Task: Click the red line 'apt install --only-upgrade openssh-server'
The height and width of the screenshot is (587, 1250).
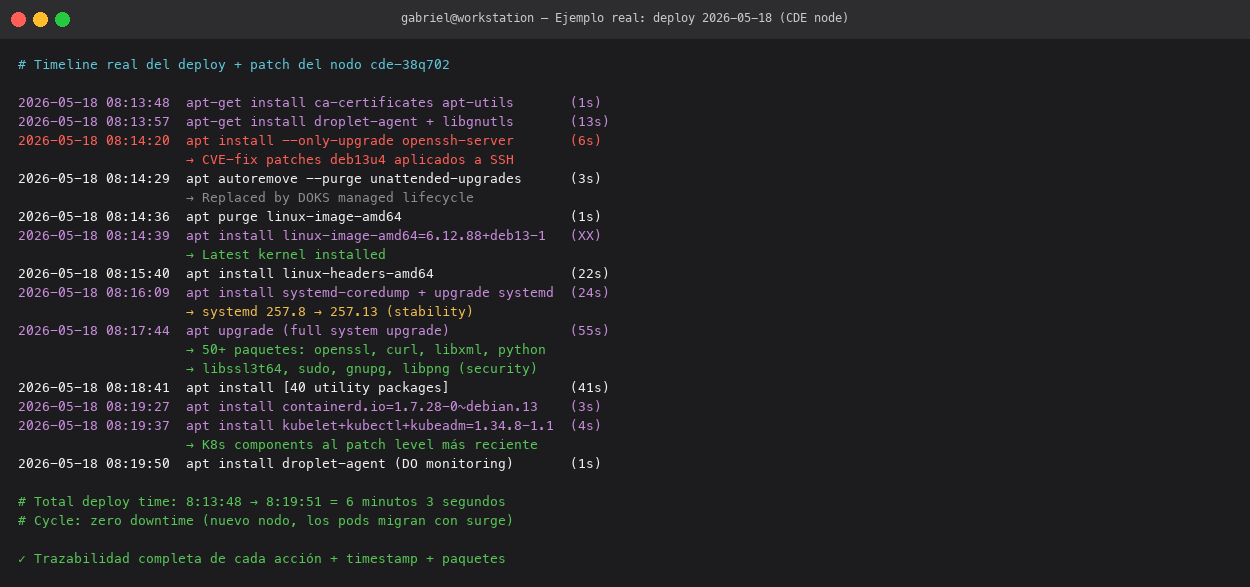Action: (x=350, y=141)
